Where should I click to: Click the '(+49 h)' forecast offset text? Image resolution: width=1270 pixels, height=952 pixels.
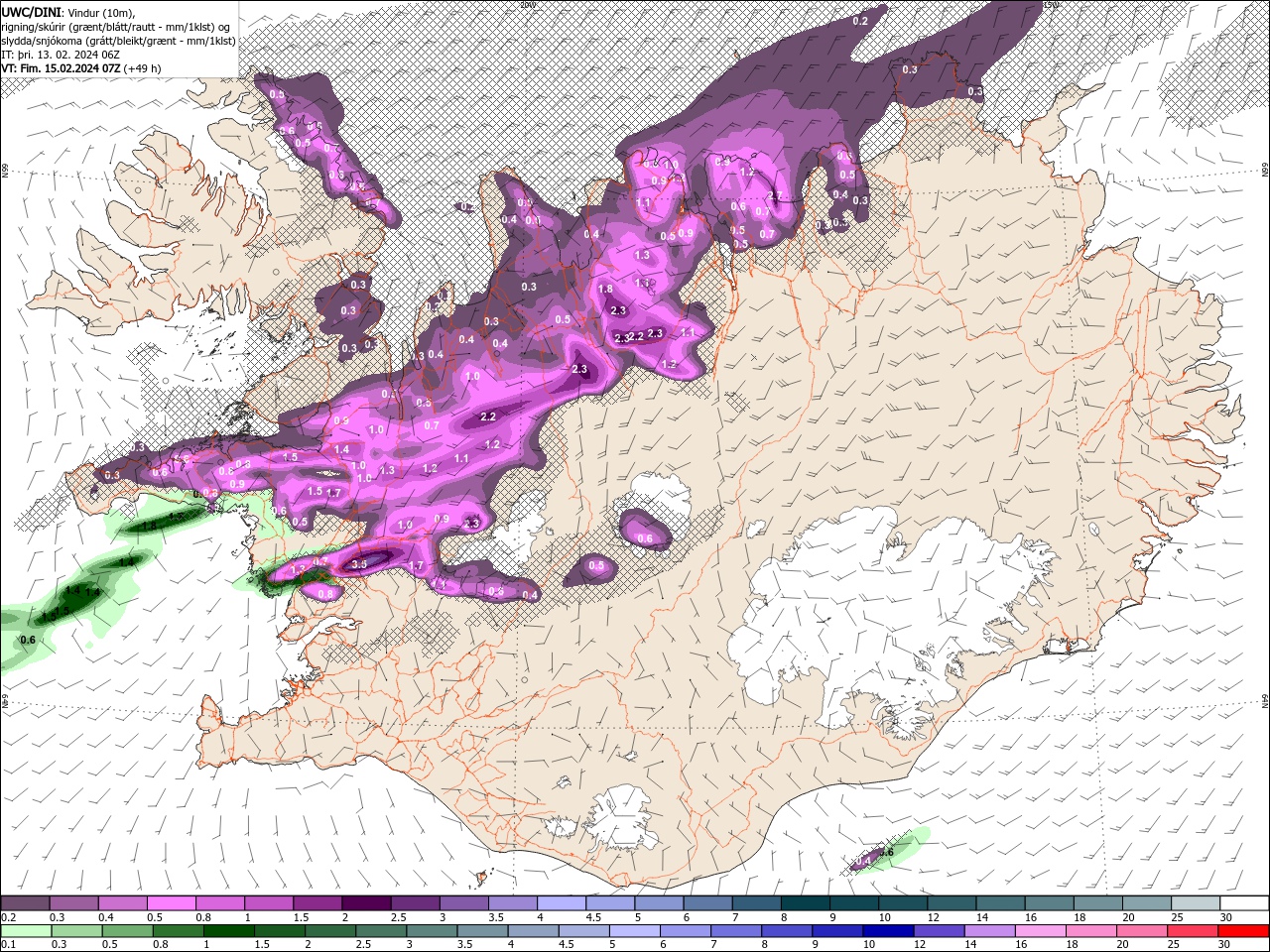(x=144, y=68)
